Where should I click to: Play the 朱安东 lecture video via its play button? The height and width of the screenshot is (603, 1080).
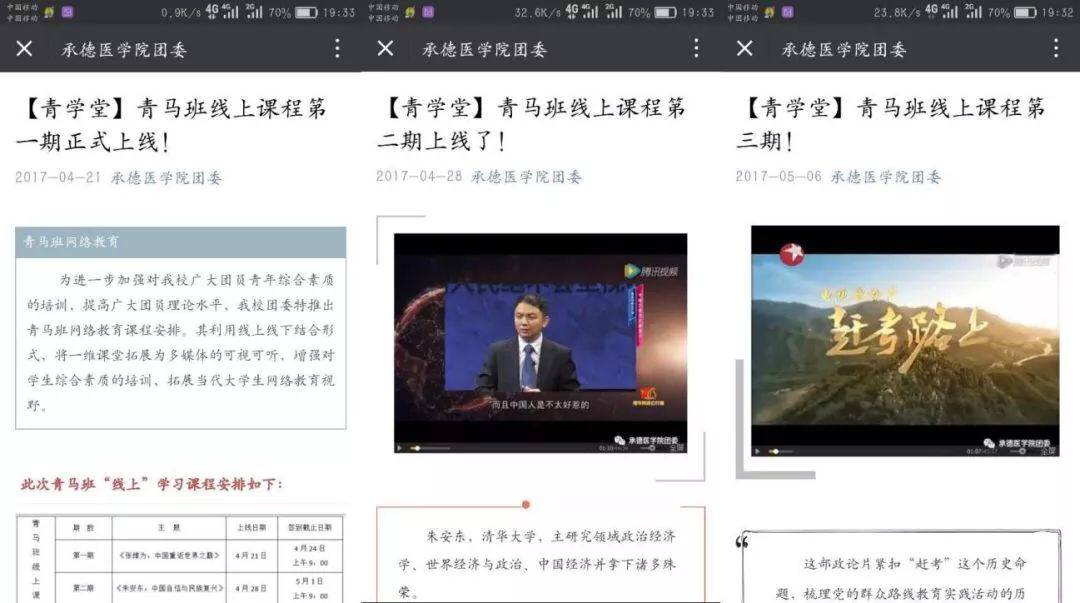399,448
